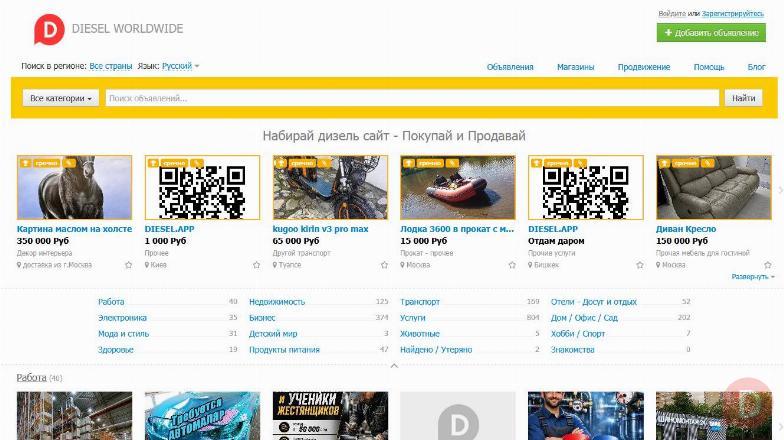The height and width of the screenshot is (440, 784).
Task: Open the Ученики жестянщиков job thumbnail
Action: (x=330, y=416)
